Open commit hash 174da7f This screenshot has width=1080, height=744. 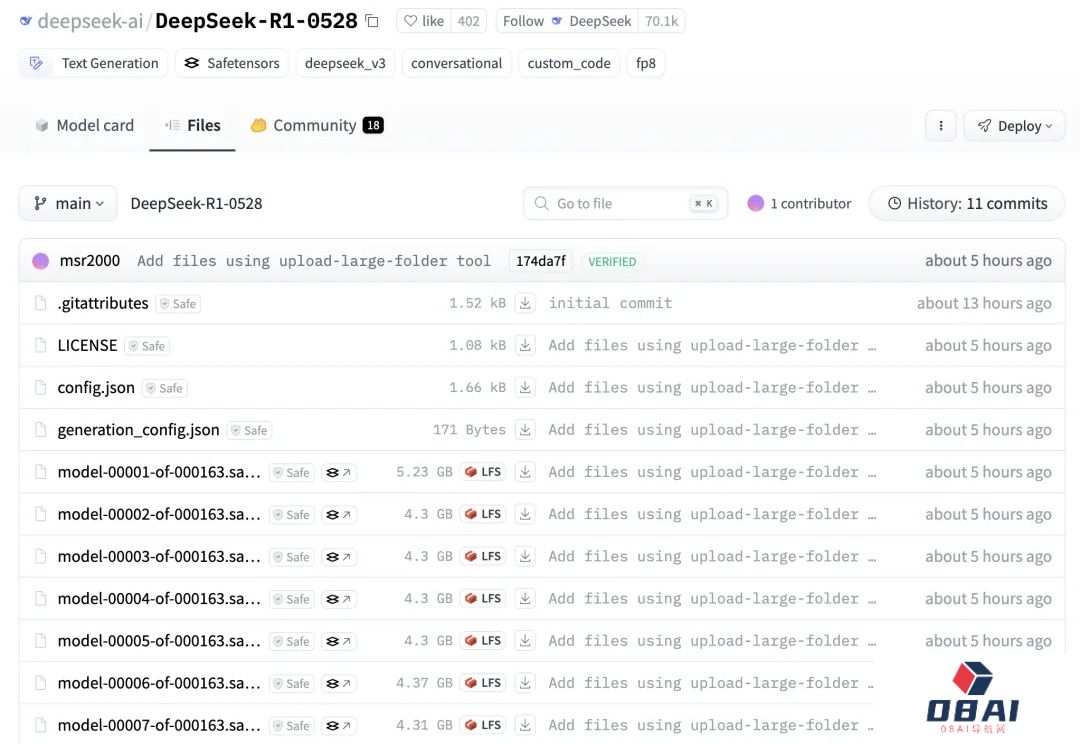pyautogui.click(x=541, y=261)
